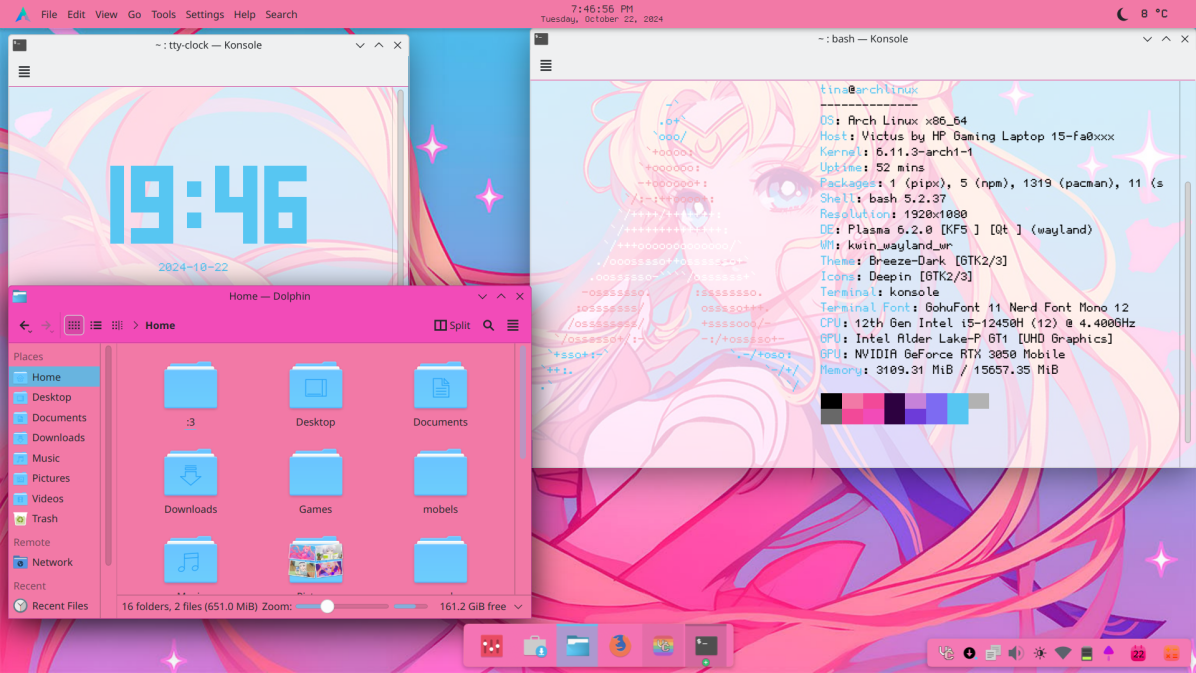Screen dimensions: 1196x673
Task: Launch Firefox from the dock
Action: pos(620,646)
